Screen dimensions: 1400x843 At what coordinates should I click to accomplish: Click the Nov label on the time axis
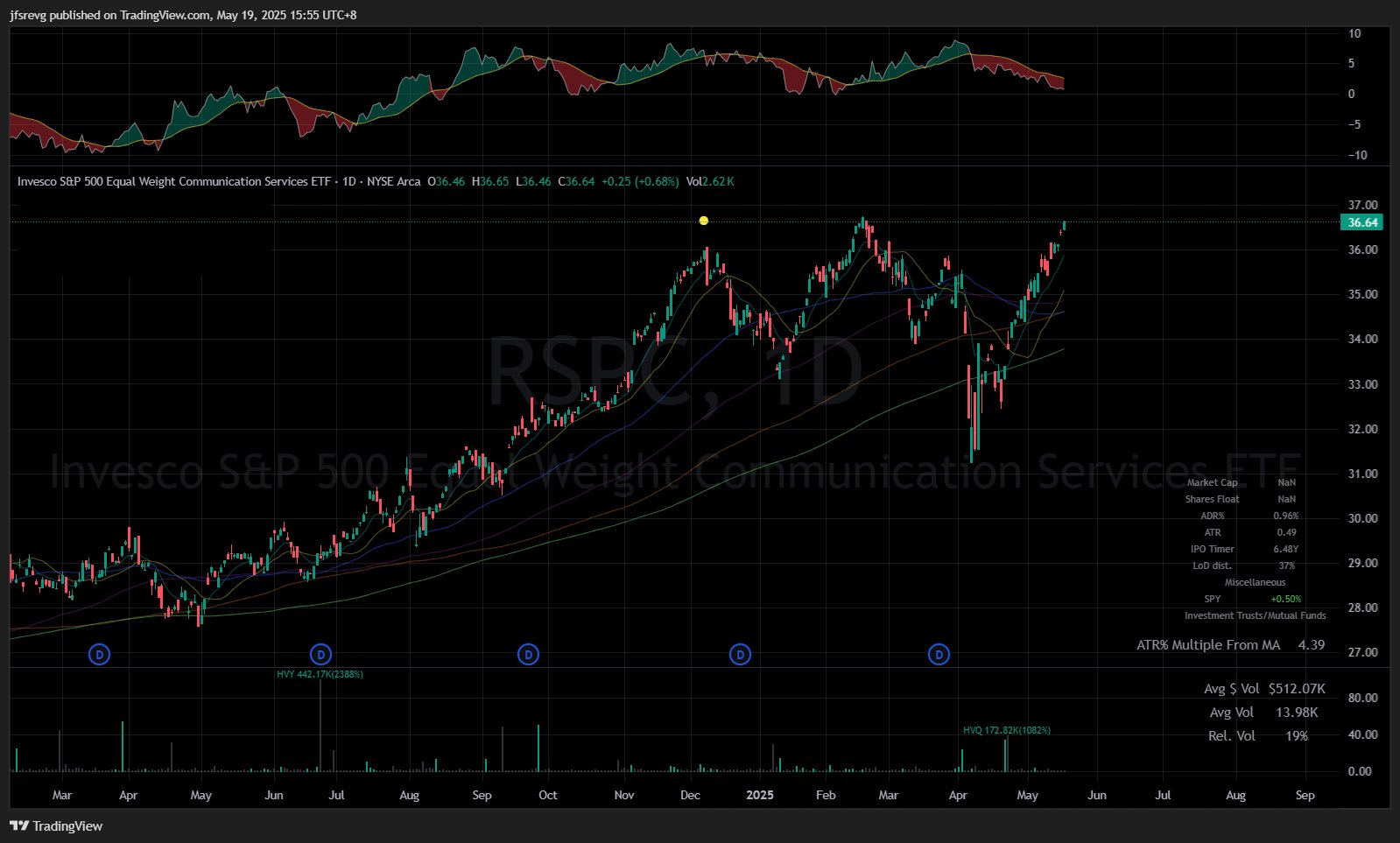624,795
